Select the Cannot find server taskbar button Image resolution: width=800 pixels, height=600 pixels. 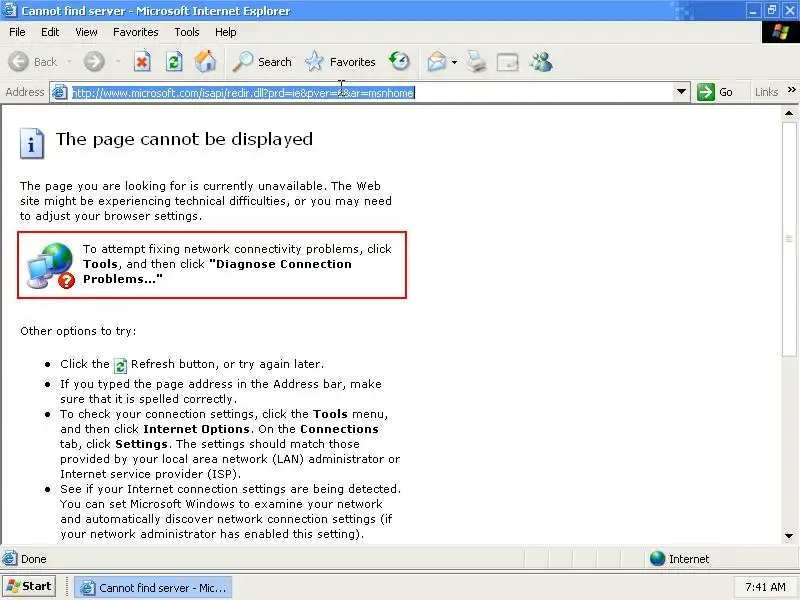tap(154, 588)
